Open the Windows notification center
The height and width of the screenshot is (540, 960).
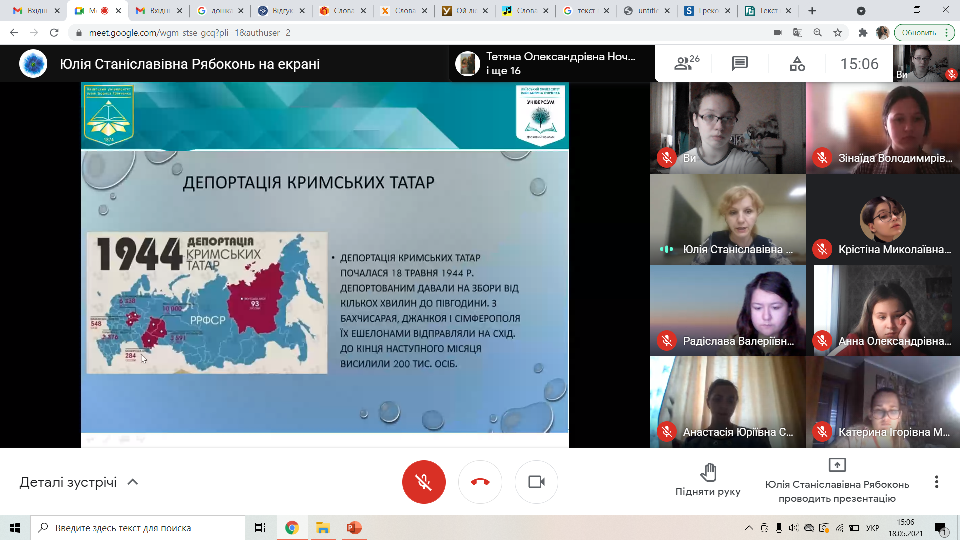coord(941,528)
